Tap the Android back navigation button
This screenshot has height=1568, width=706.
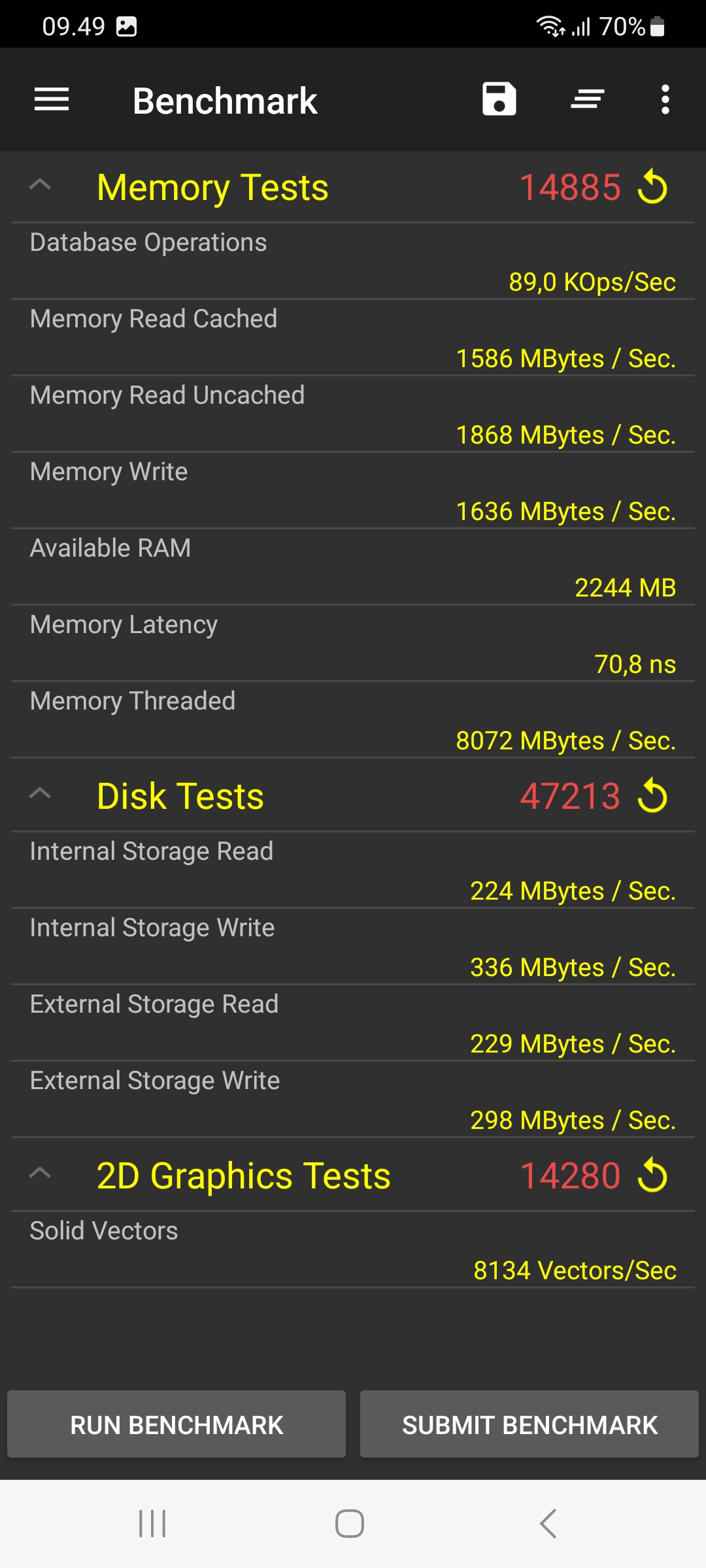(548, 1524)
